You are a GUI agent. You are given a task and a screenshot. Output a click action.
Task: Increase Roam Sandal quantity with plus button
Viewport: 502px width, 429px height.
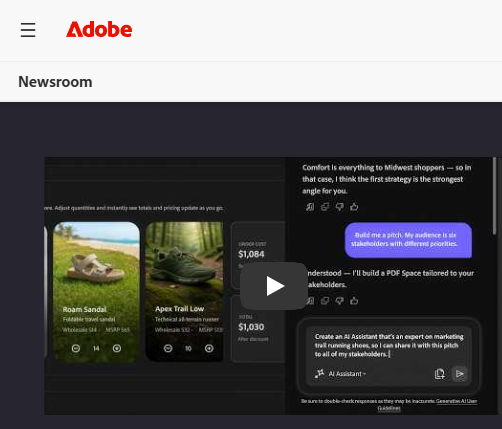point(117,348)
